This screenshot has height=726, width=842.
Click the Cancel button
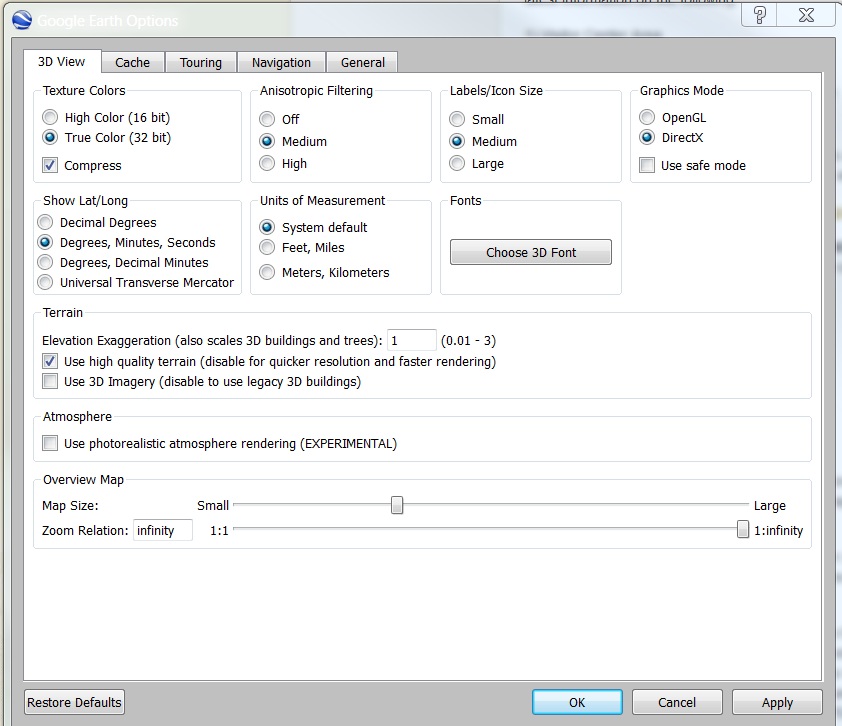tap(677, 702)
